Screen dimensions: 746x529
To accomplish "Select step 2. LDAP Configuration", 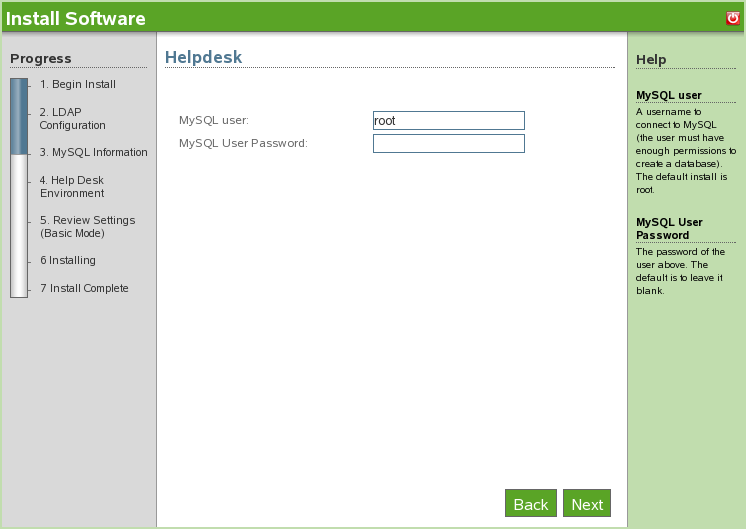I will click(72, 118).
